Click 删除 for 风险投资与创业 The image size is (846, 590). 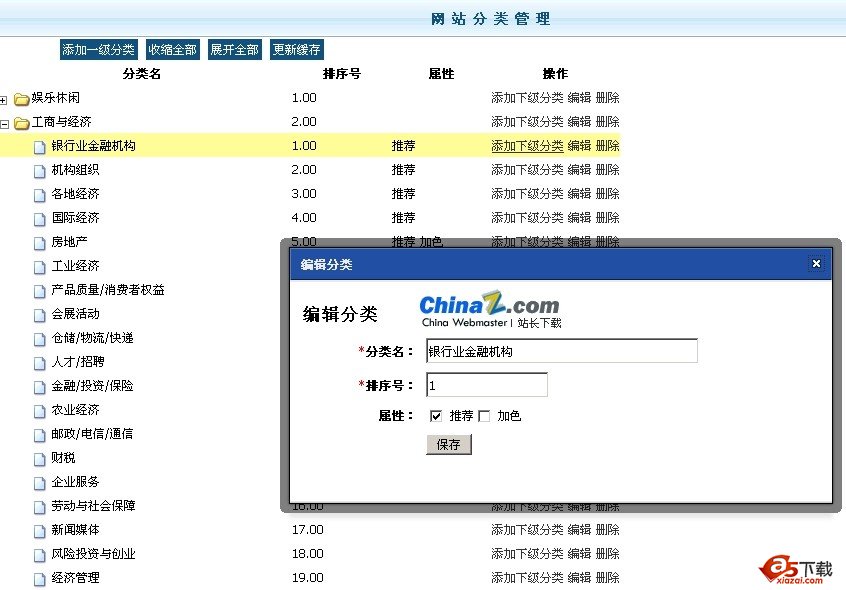608,554
